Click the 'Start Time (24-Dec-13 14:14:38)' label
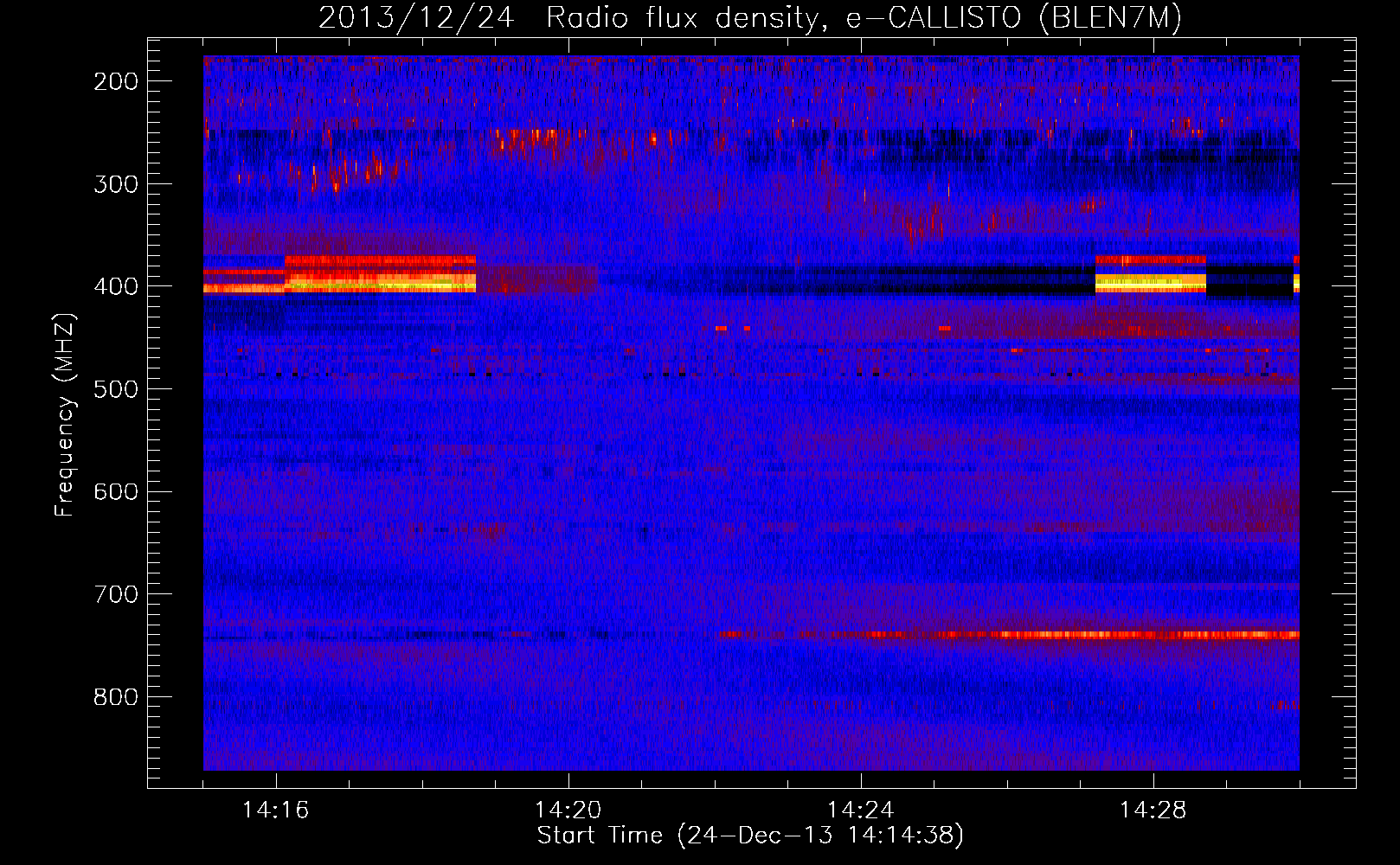 [x=750, y=836]
